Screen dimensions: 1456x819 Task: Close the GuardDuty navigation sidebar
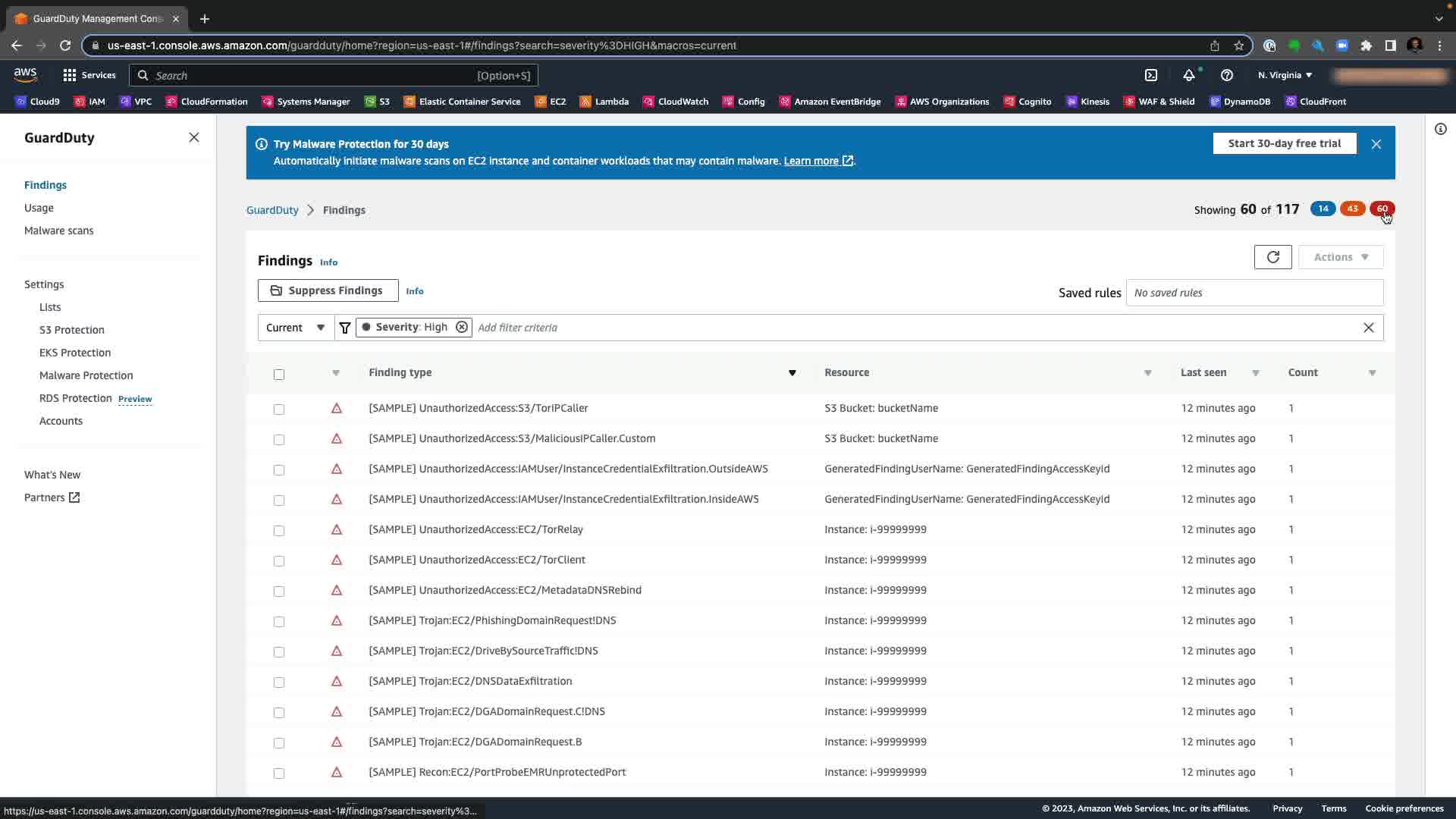tap(194, 137)
